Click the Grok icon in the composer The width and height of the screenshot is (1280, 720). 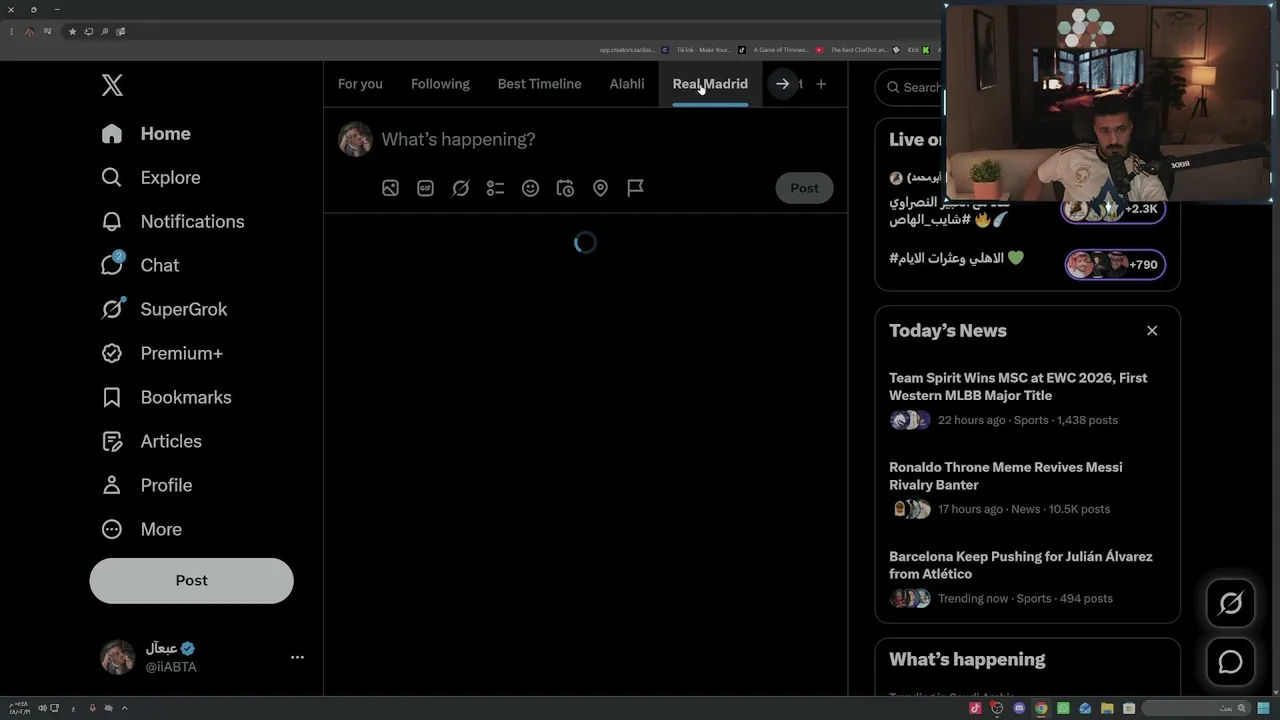click(460, 188)
